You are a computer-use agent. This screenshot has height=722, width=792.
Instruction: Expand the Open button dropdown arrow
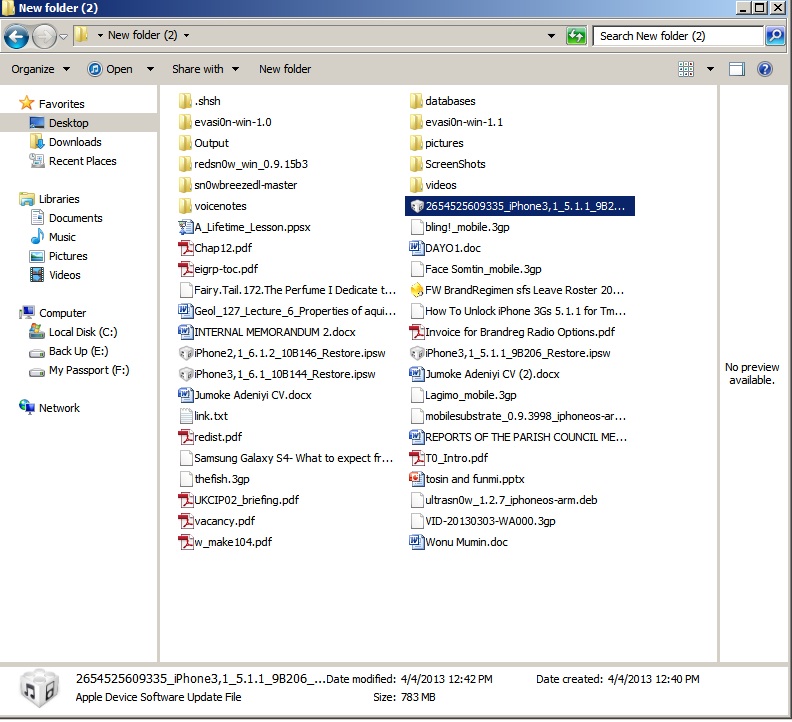tap(150, 69)
